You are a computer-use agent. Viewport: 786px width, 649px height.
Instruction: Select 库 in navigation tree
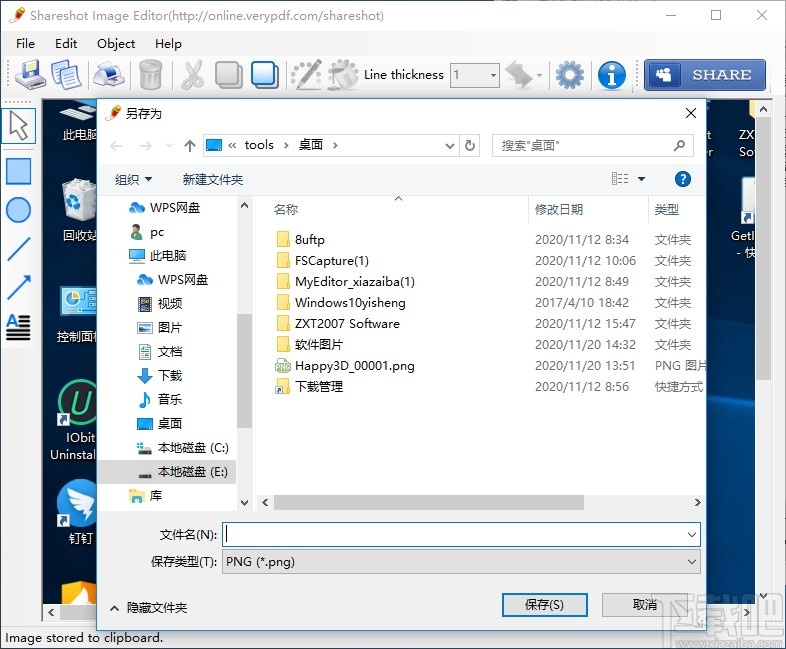[145, 496]
